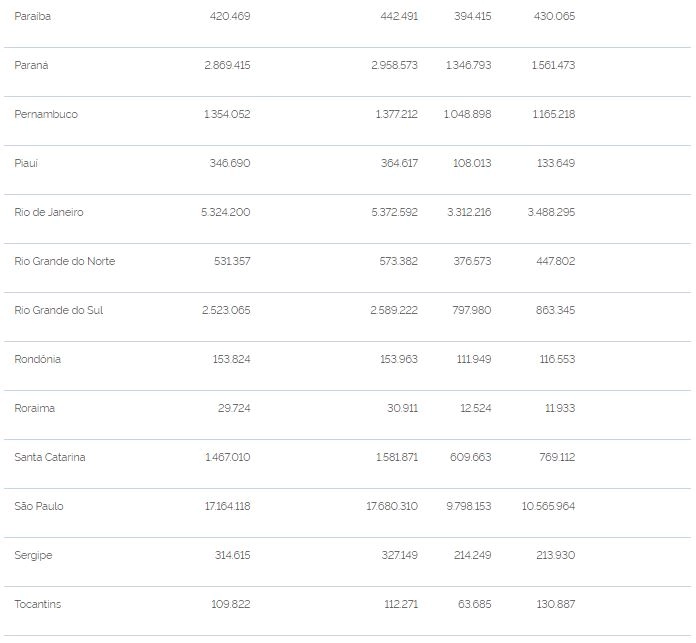This screenshot has width=696, height=643.
Task: Select Santa Catarina value 769.112
Action: click(x=557, y=457)
